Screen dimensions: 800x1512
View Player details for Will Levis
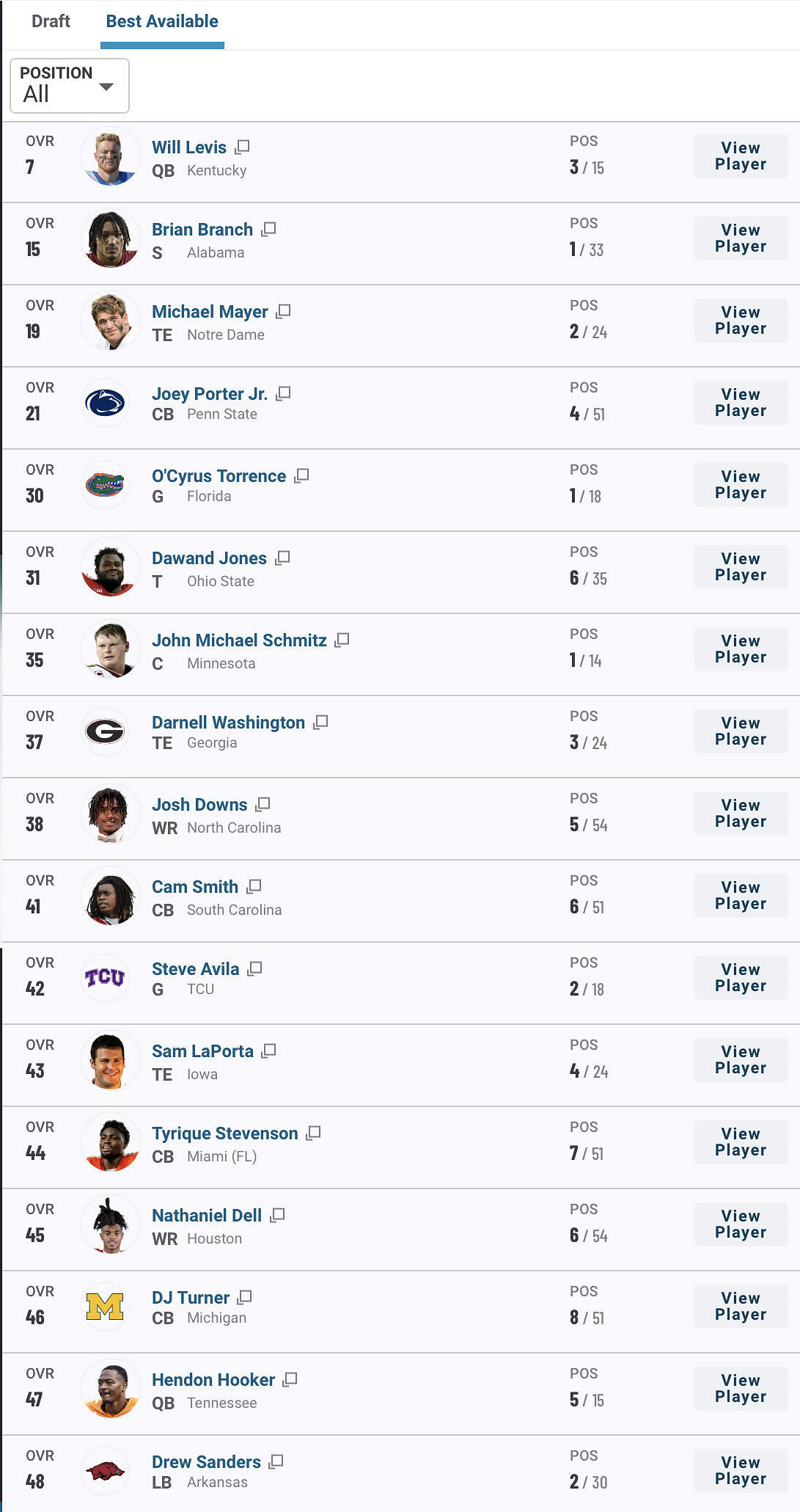pos(741,156)
